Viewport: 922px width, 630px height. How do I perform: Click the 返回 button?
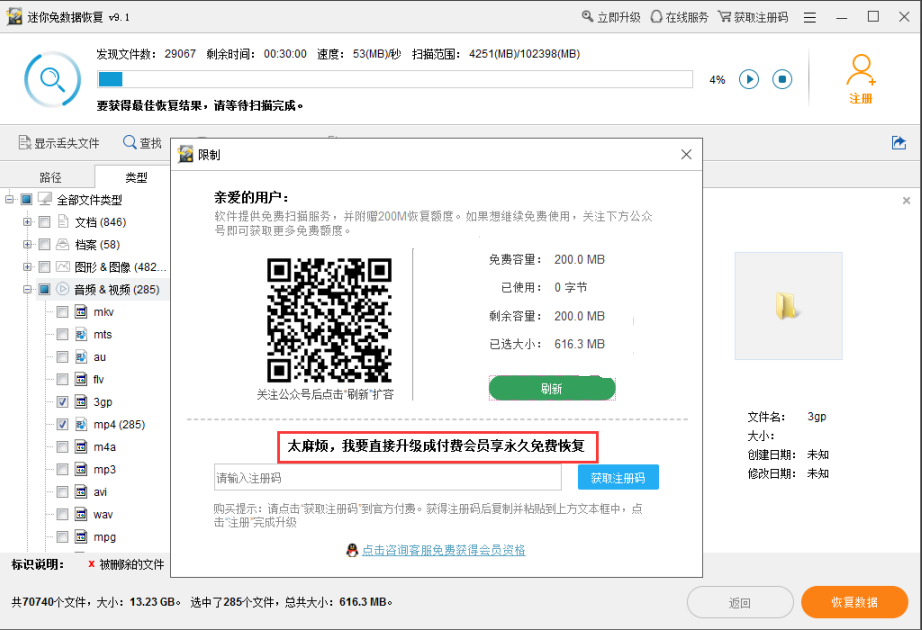coord(740,602)
